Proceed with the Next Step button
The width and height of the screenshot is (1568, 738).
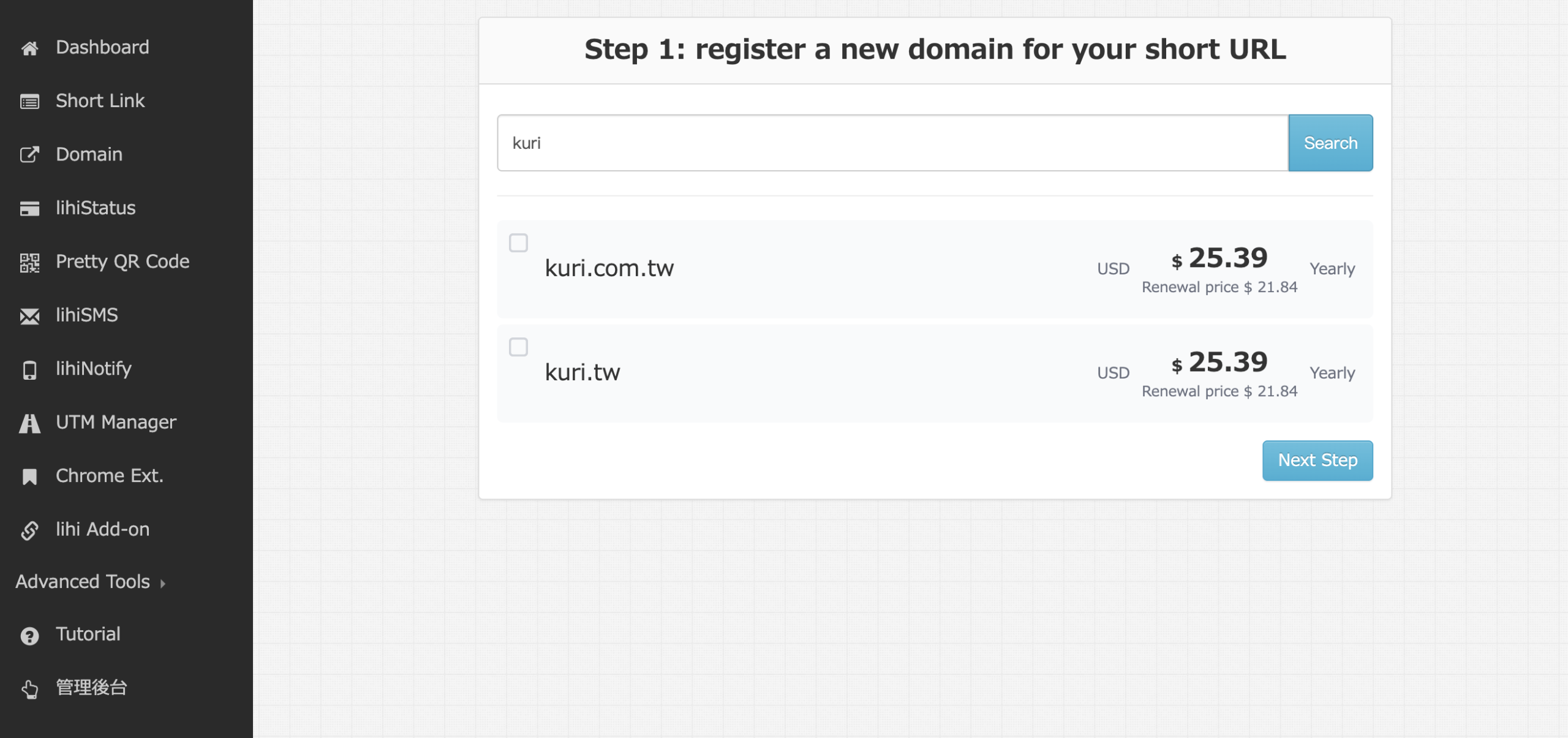coord(1317,461)
